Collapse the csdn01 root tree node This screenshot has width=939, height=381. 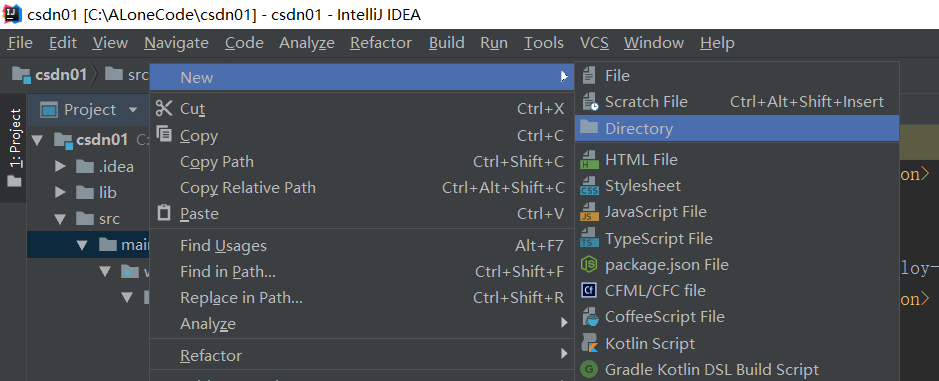click(x=38, y=140)
